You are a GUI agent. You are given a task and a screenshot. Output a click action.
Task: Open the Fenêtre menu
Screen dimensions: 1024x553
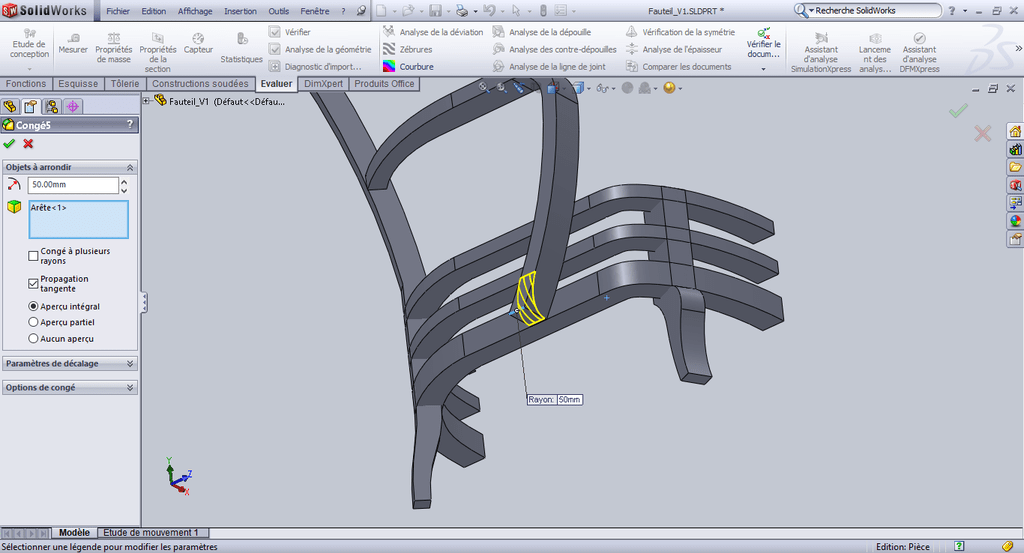tap(315, 11)
